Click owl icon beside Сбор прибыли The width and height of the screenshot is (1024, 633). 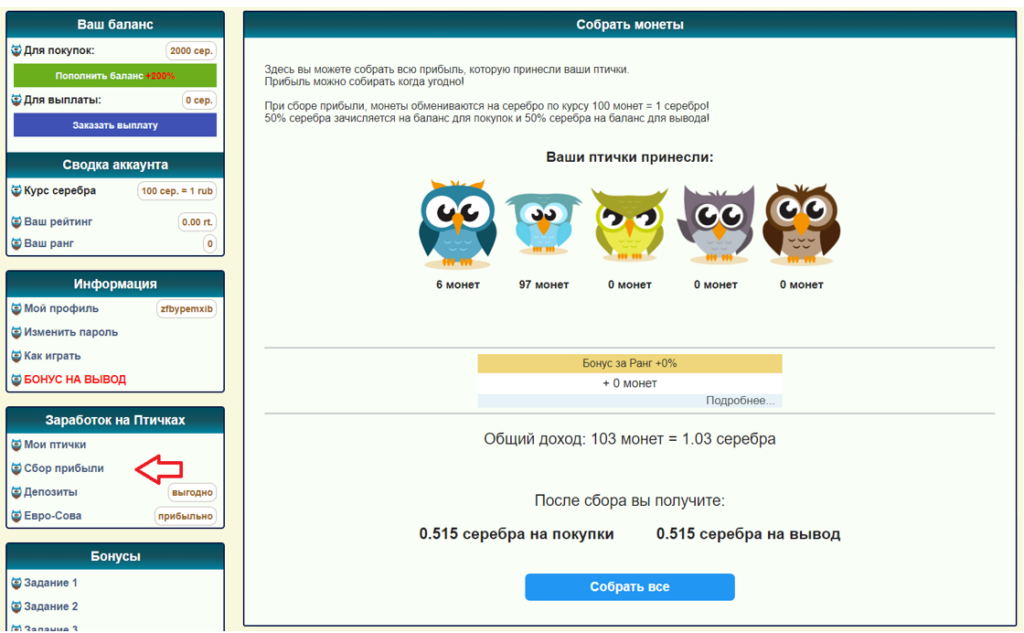click(16, 468)
